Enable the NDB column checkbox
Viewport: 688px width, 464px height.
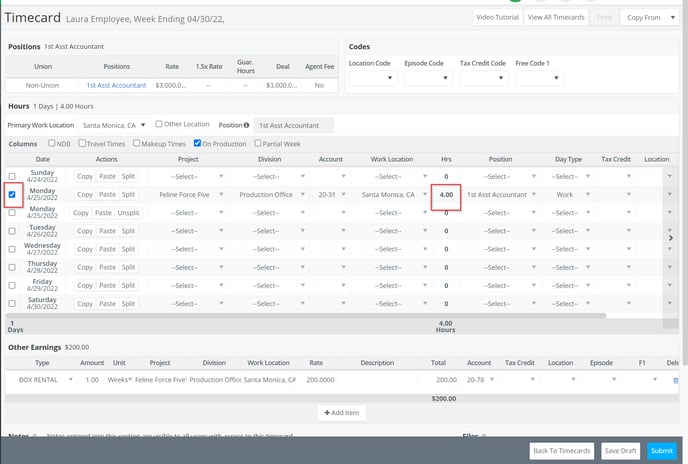click(x=52, y=143)
